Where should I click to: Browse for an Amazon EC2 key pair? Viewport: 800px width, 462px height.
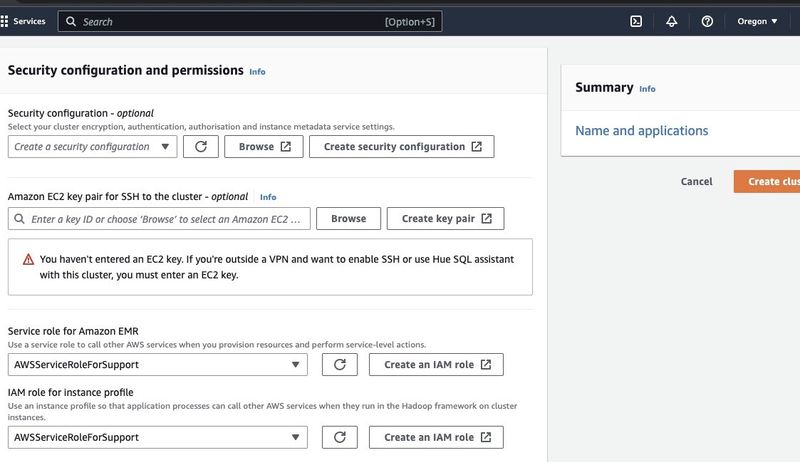tap(348, 218)
